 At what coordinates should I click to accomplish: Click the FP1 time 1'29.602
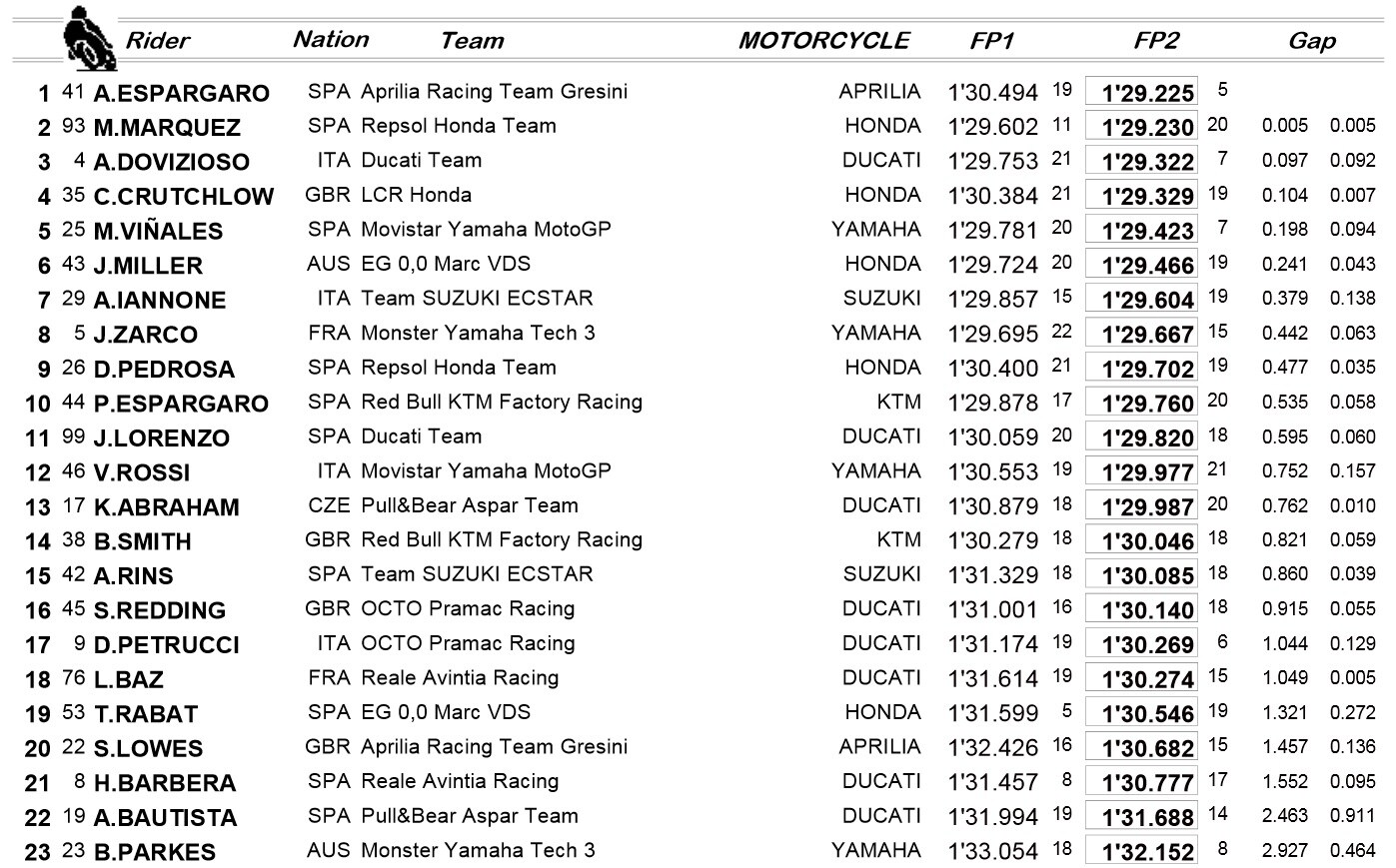tap(992, 128)
